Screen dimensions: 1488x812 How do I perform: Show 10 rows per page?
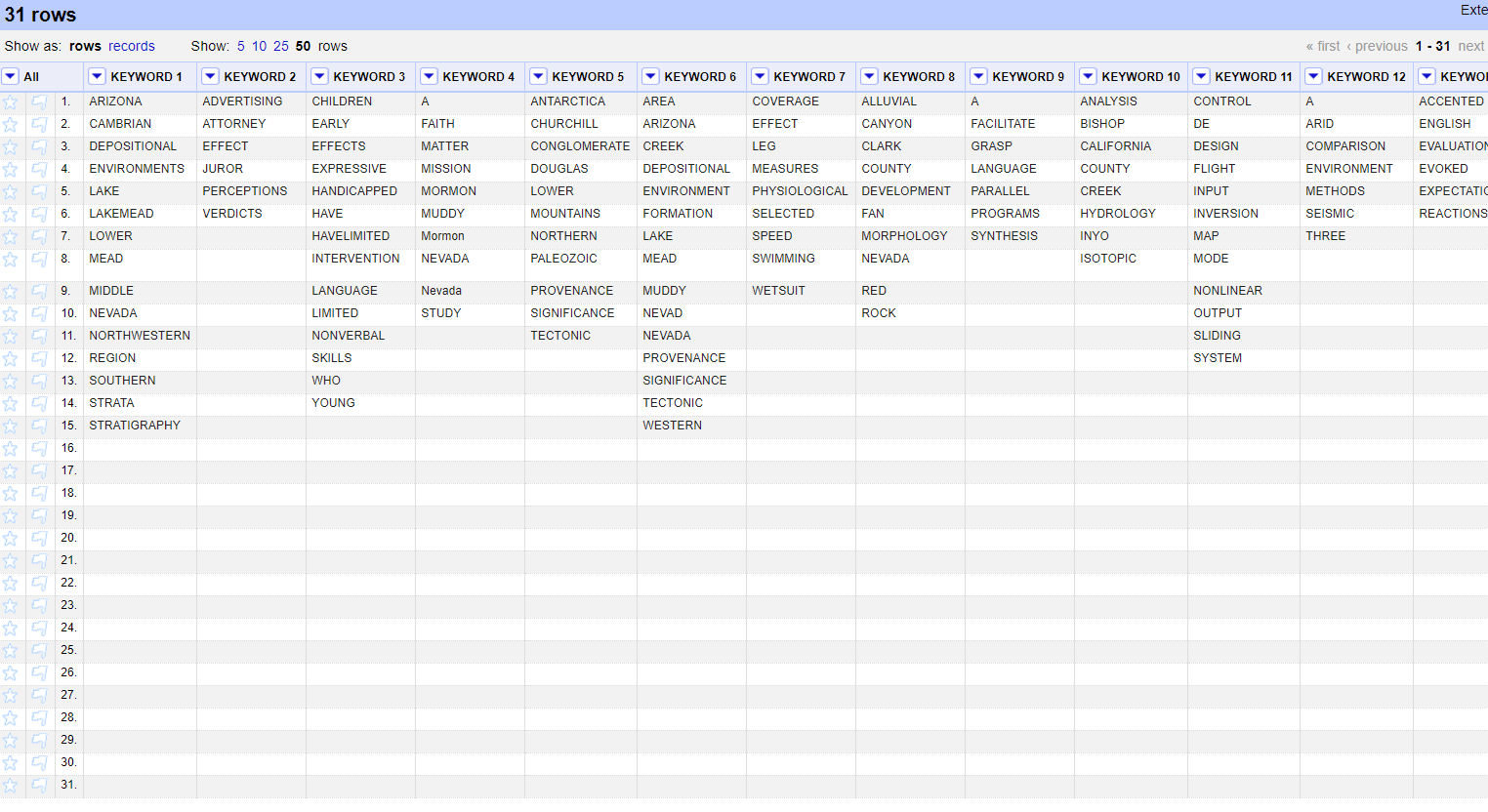[x=260, y=46]
